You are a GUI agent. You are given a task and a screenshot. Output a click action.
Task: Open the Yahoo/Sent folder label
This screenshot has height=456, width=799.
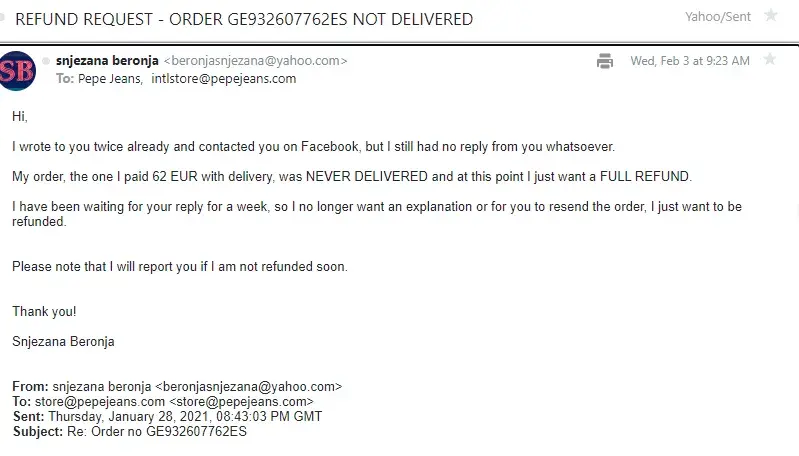coord(718,16)
